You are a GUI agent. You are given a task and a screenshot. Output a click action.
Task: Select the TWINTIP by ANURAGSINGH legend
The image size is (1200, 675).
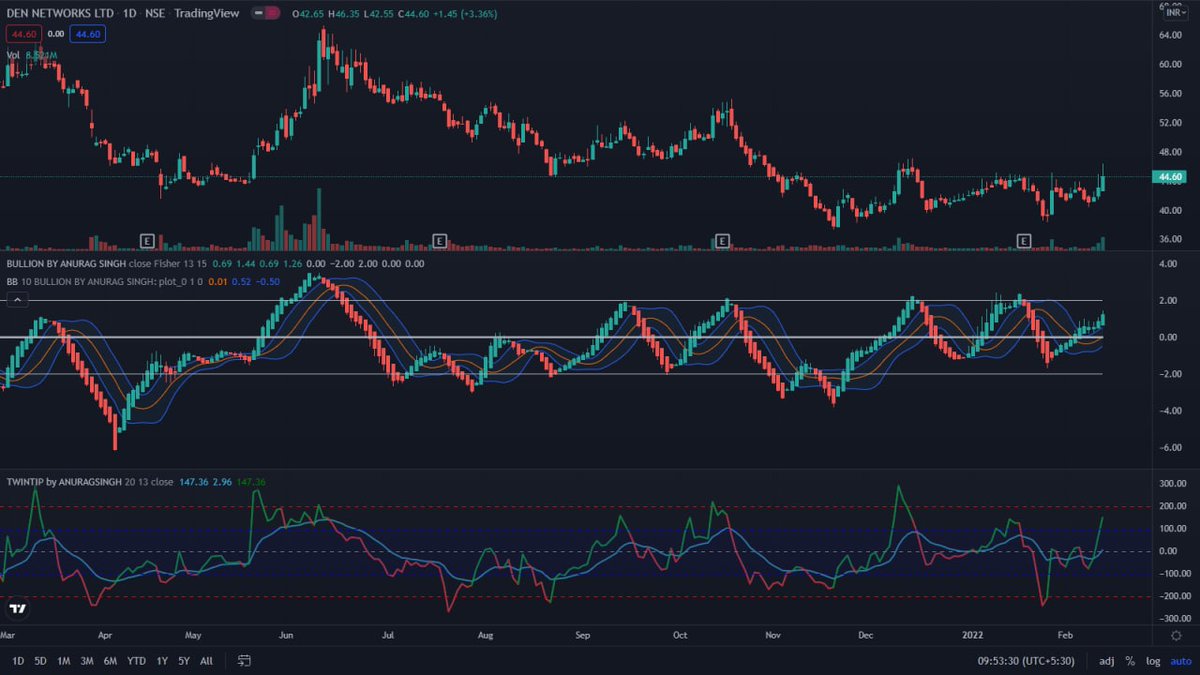pyautogui.click(x=62, y=482)
